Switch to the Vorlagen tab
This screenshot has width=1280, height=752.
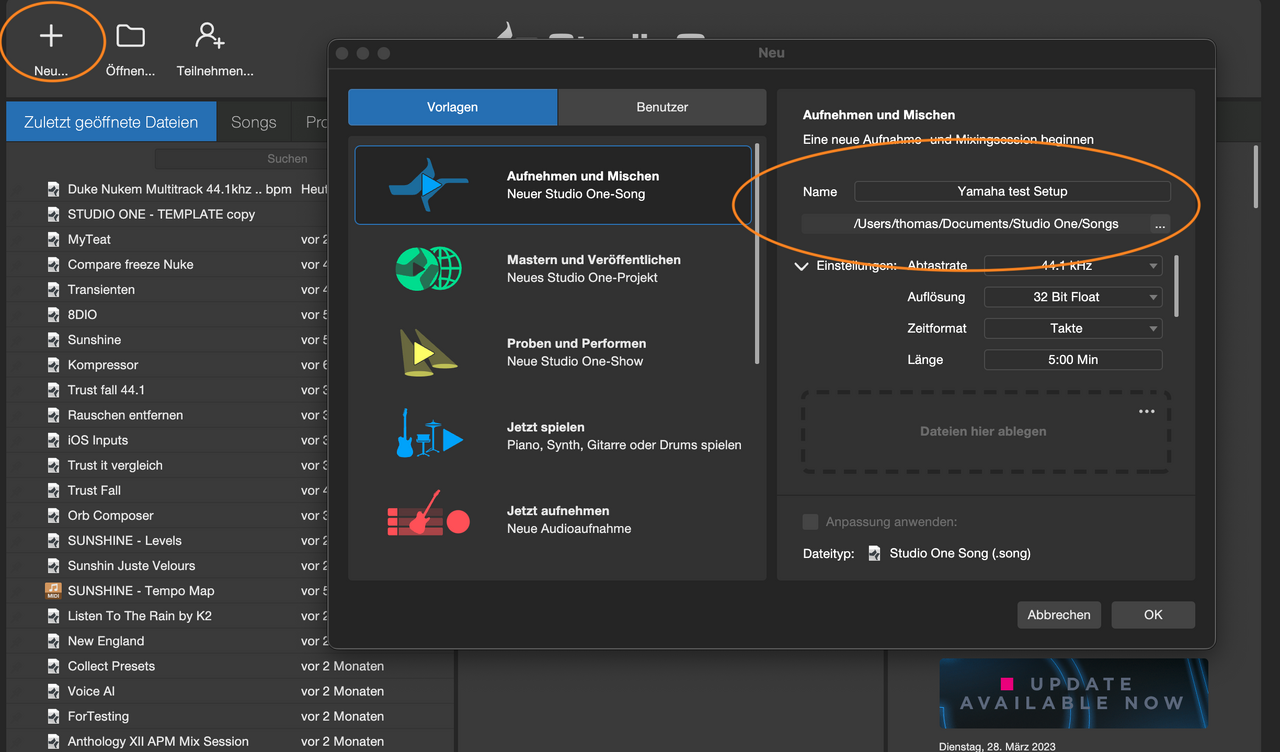452,107
